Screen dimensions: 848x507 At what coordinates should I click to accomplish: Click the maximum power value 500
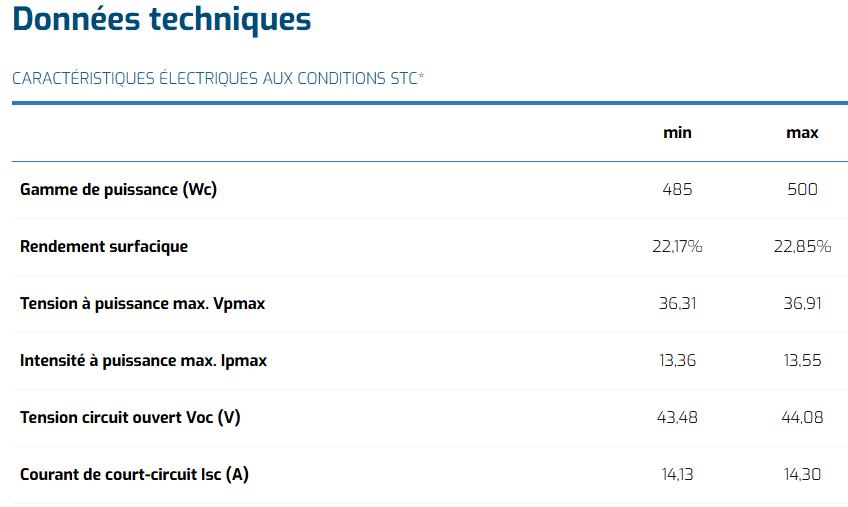click(802, 189)
